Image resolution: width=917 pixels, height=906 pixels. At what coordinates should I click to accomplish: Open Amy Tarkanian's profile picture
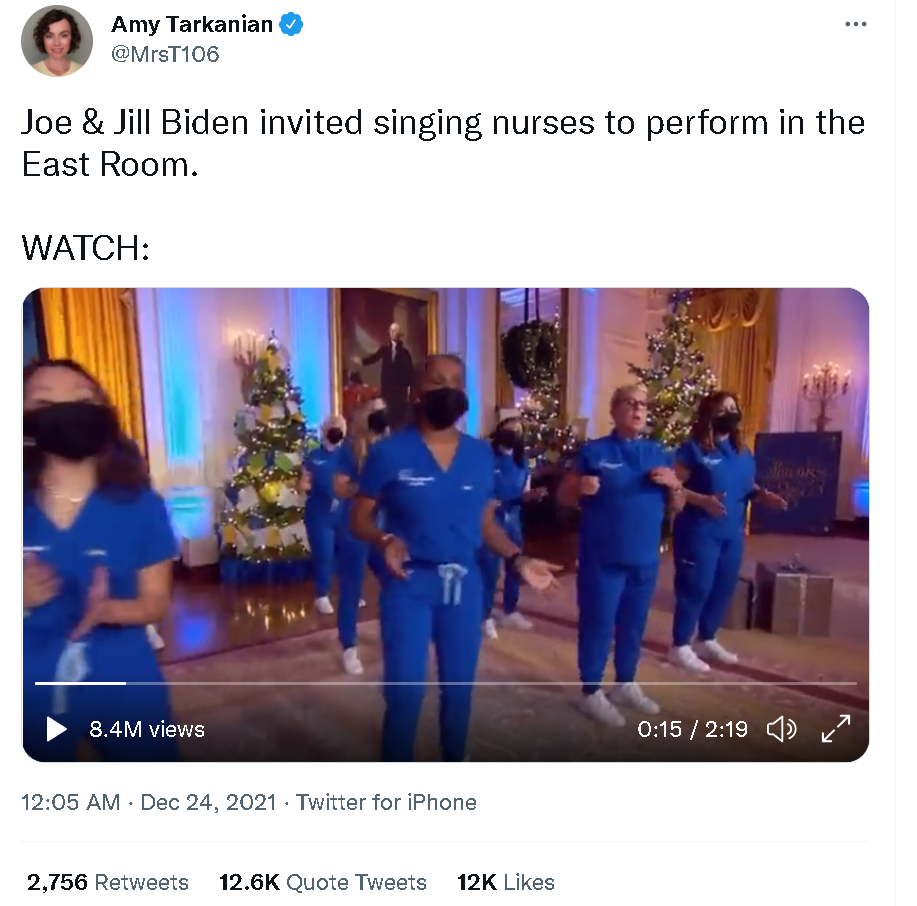pyautogui.click(x=57, y=41)
